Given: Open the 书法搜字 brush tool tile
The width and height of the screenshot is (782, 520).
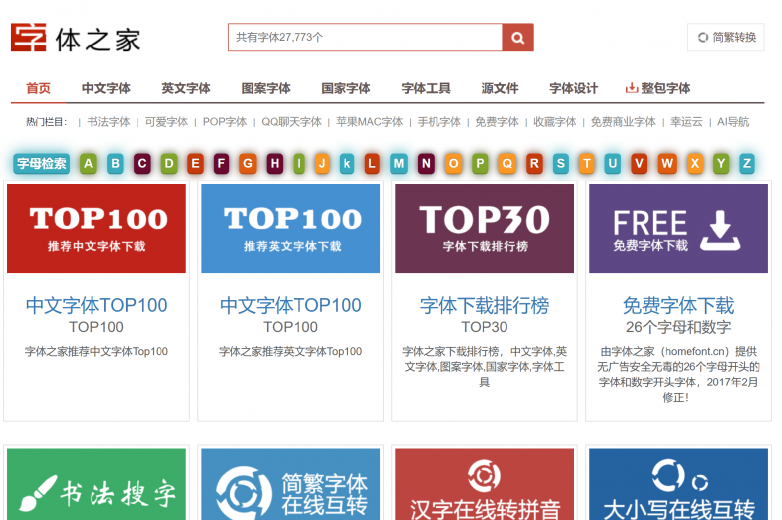Looking at the screenshot, I should pos(96,484).
